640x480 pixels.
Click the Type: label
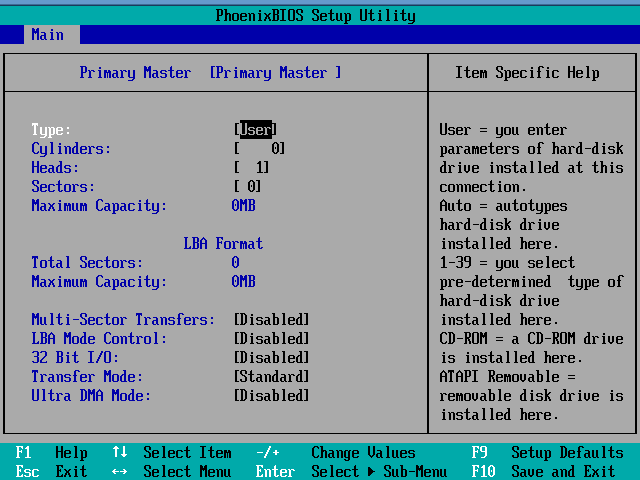click(51, 130)
